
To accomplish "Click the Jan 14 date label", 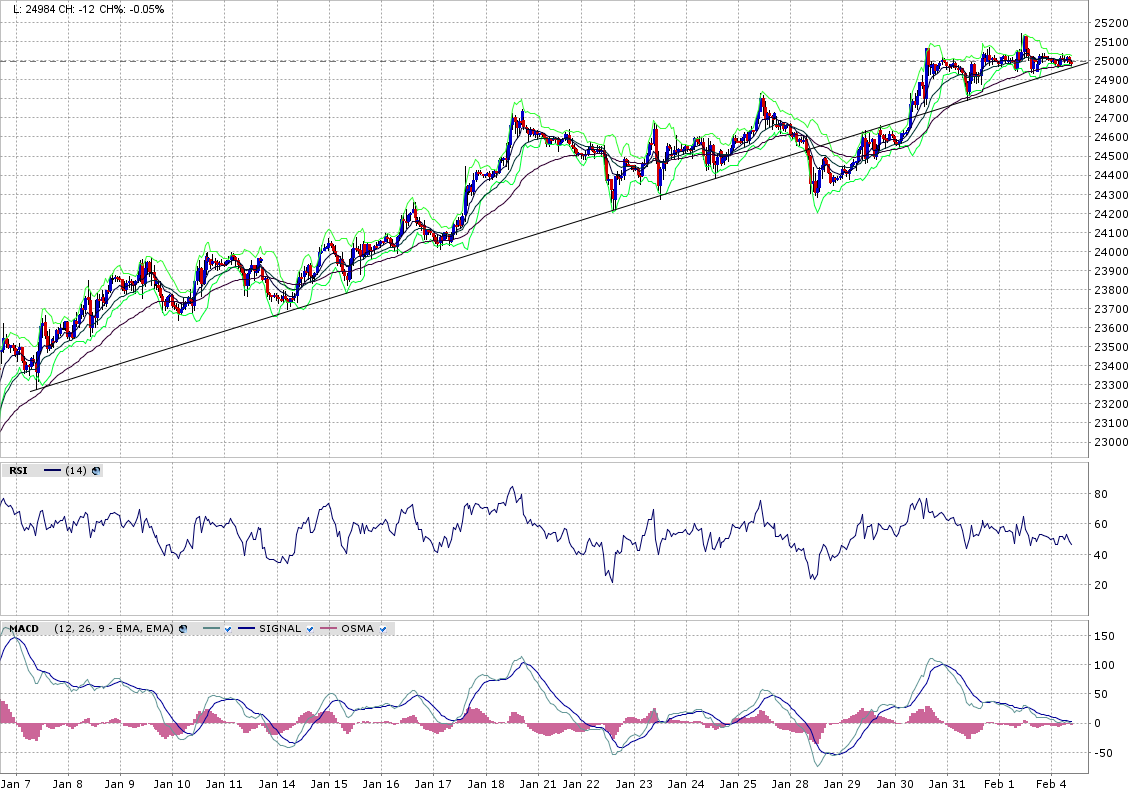I will pyautogui.click(x=277, y=784).
